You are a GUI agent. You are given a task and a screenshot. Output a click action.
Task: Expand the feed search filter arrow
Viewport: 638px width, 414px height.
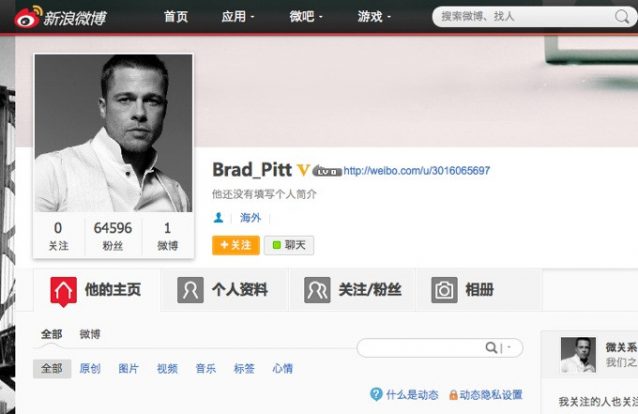click(x=509, y=348)
